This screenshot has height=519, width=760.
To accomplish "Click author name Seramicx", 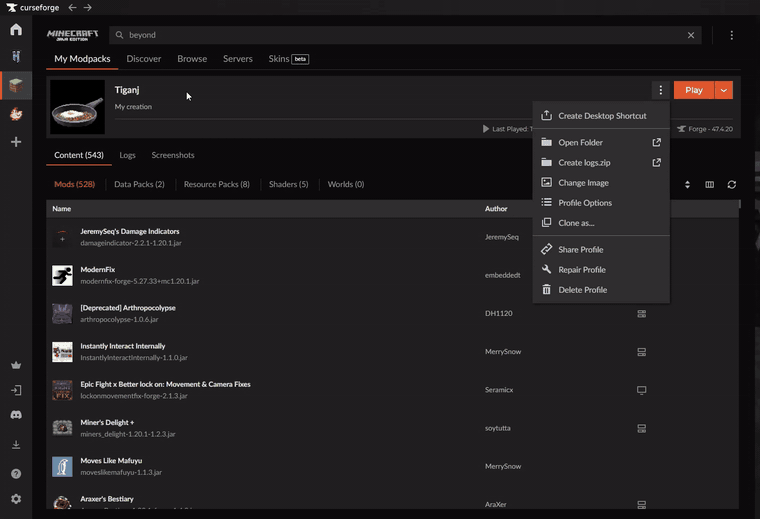I will [x=499, y=390].
